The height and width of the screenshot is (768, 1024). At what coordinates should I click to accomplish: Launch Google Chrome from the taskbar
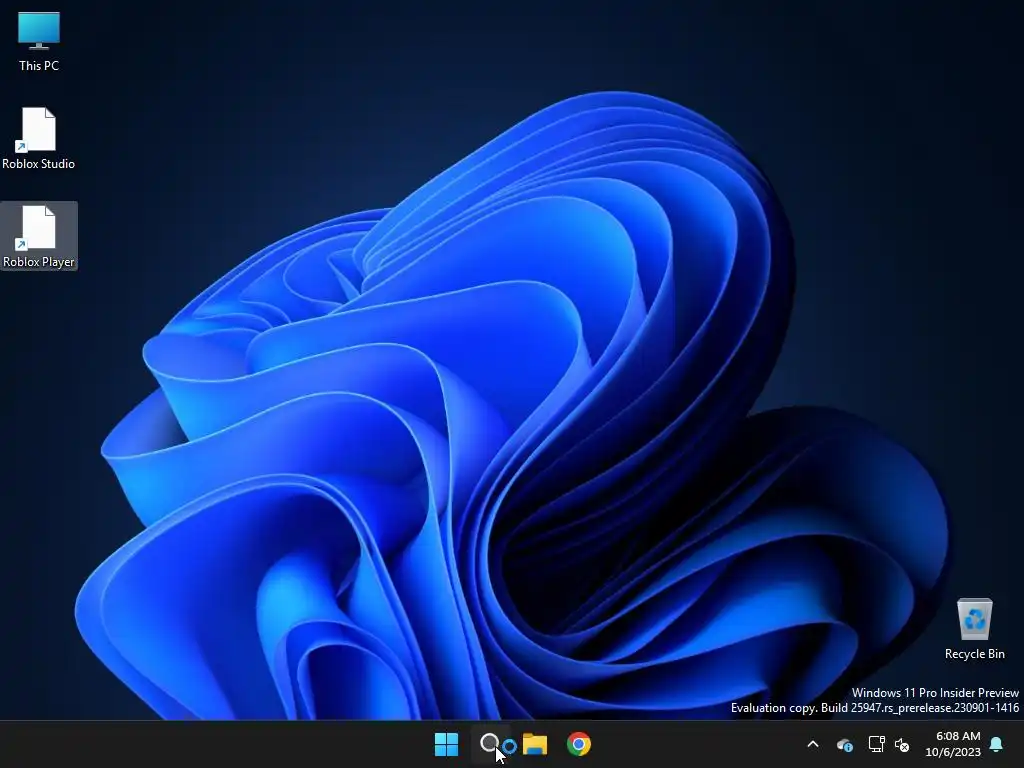click(x=579, y=744)
